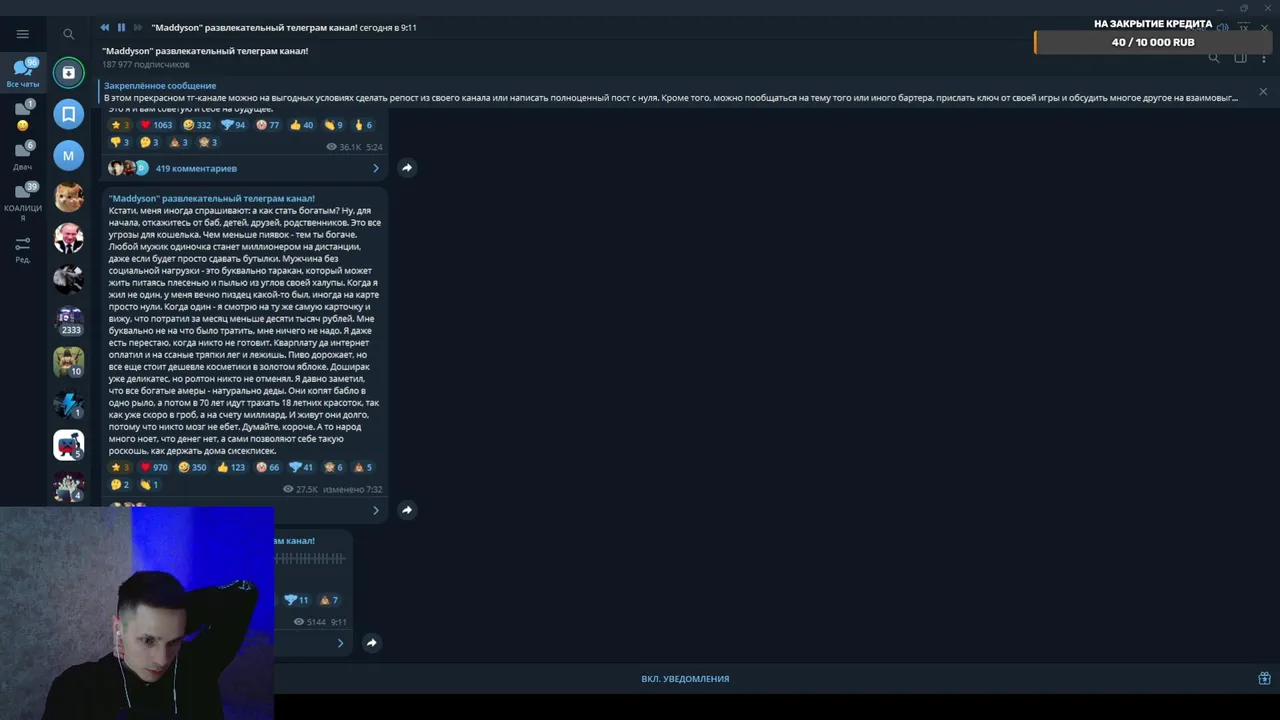
Task: Skip to previous audio in player bar
Action: pos(105,27)
